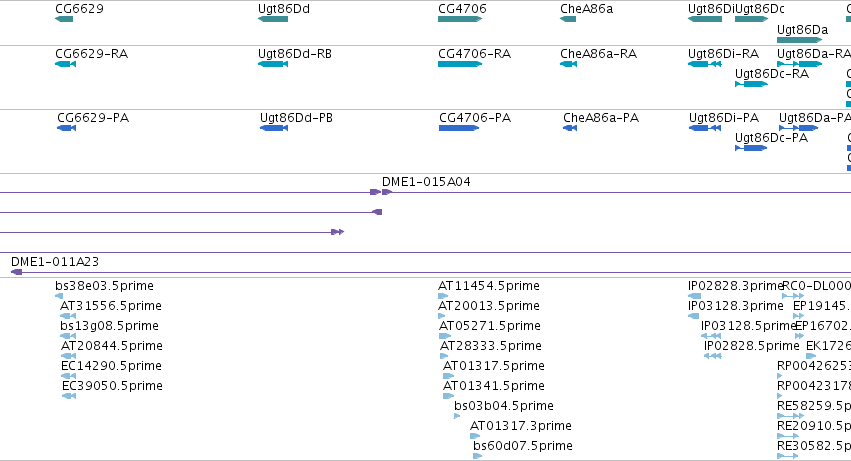Click the DME1-011A23 feature label
Image resolution: width=851 pixels, height=461 pixels.
[x=55, y=262]
